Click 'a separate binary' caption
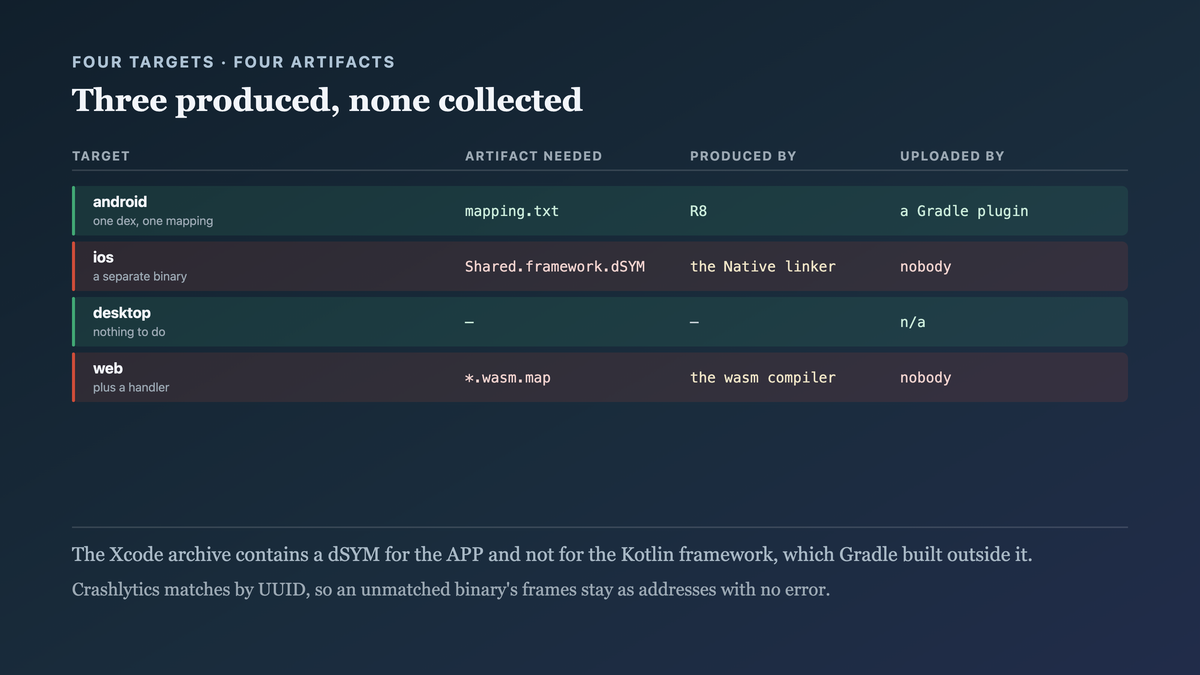Viewport: 1200px width, 675px height. pos(140,276)
